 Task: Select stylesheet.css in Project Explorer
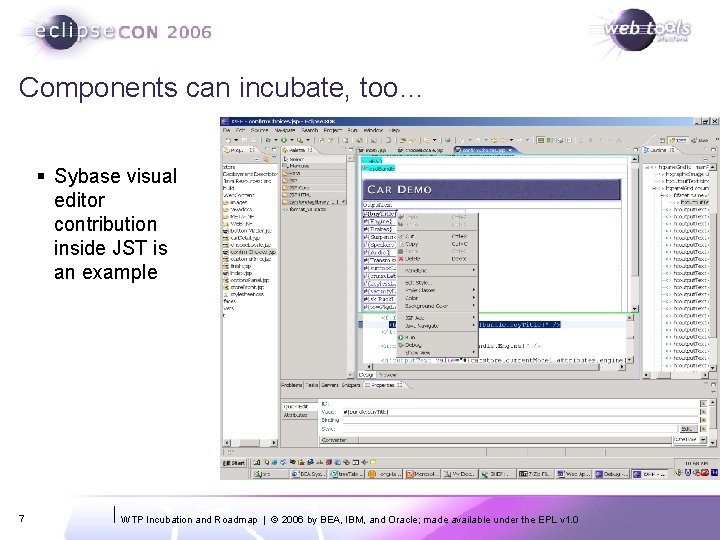tap(243, 294)
